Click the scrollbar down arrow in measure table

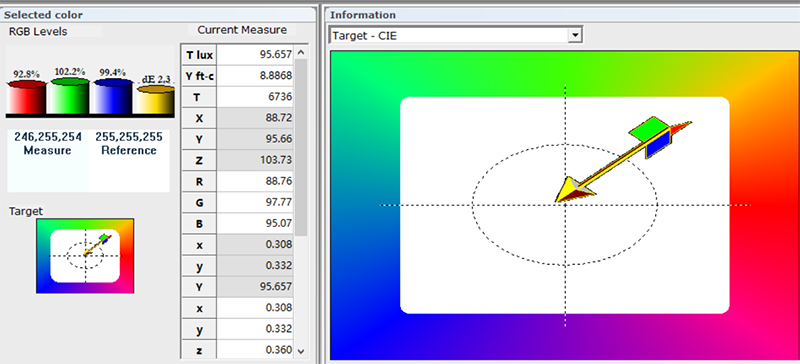click(x=301, y=351)
